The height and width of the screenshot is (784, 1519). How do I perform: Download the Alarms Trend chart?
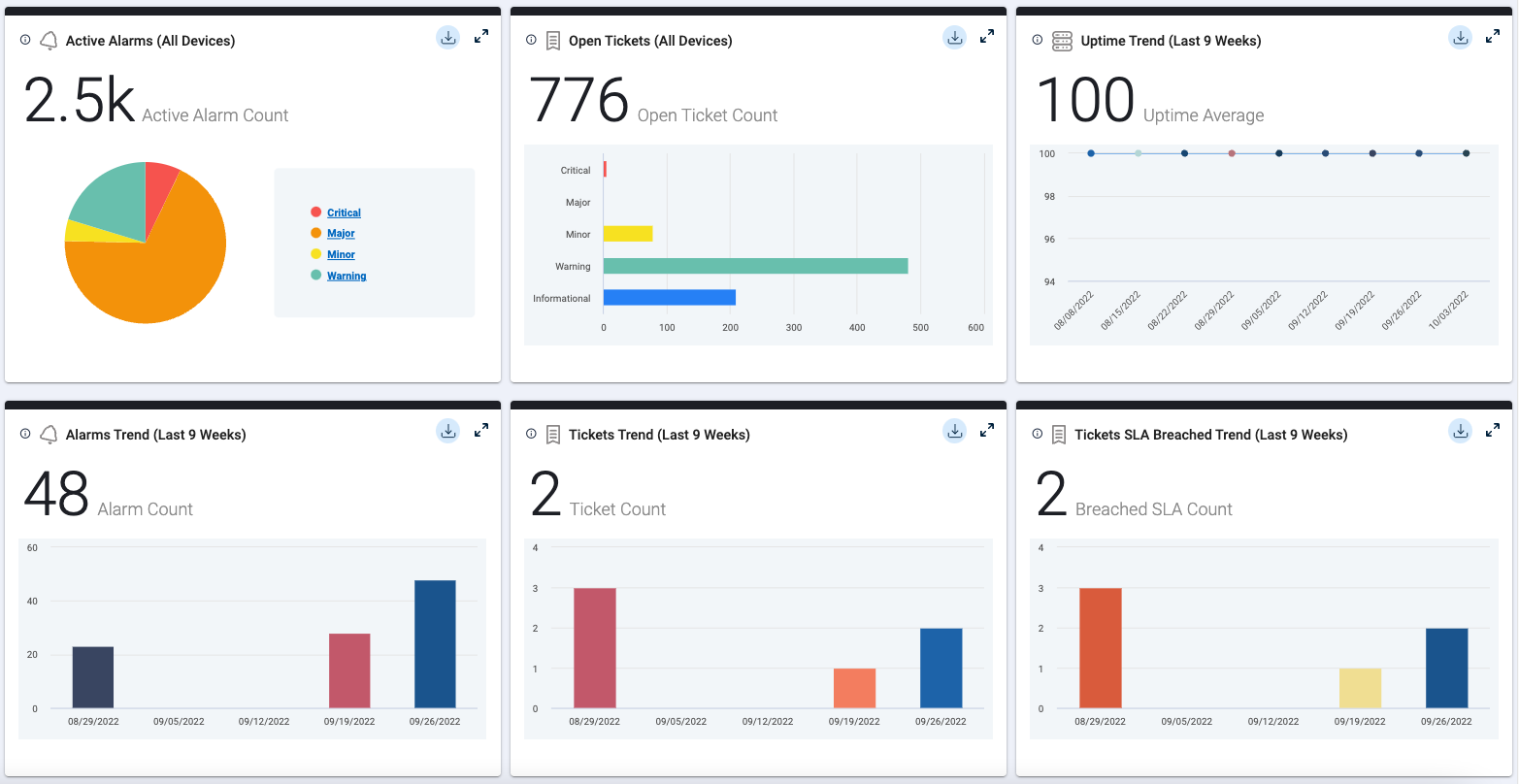point(447,431)
